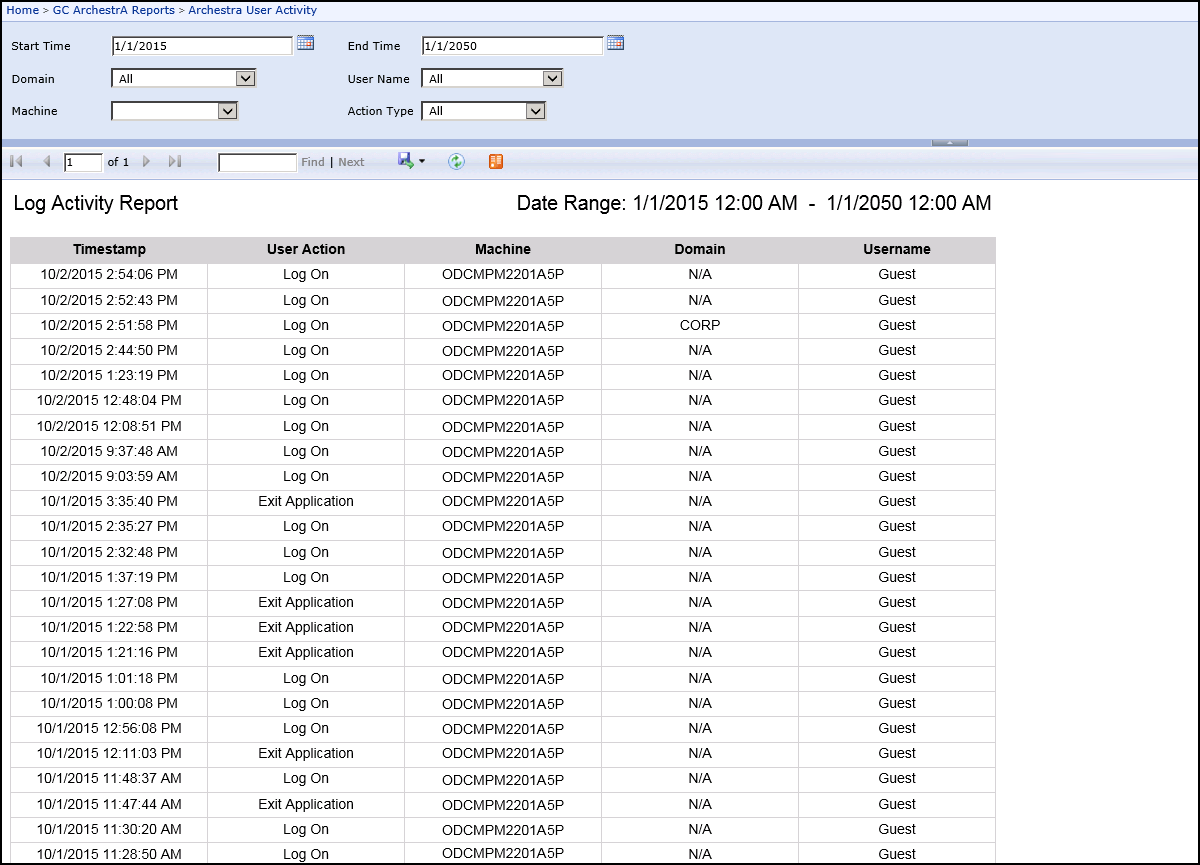Open the Action Type dropdown

pos(535,111)
